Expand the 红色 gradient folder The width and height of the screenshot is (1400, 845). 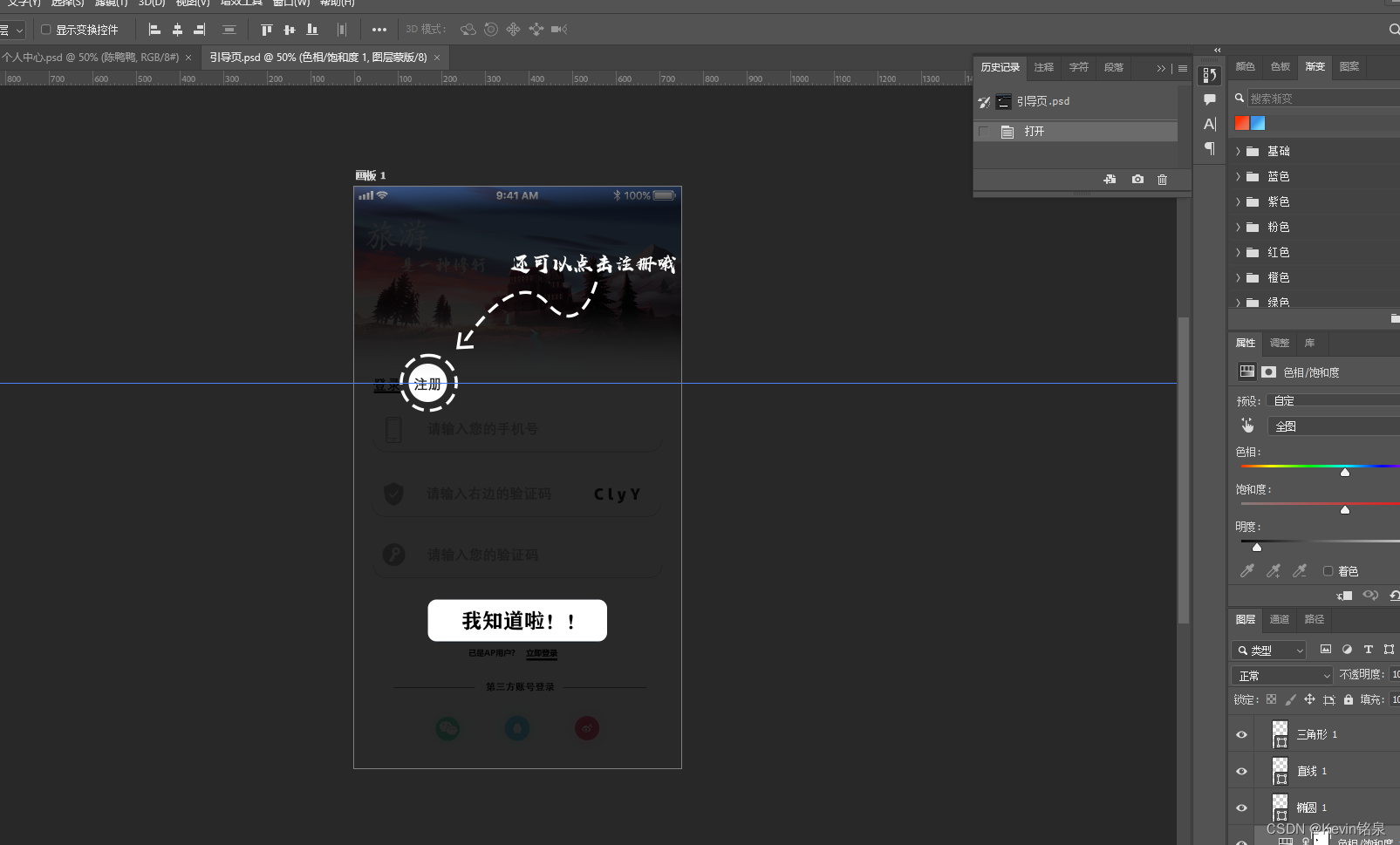point(1239,252)
